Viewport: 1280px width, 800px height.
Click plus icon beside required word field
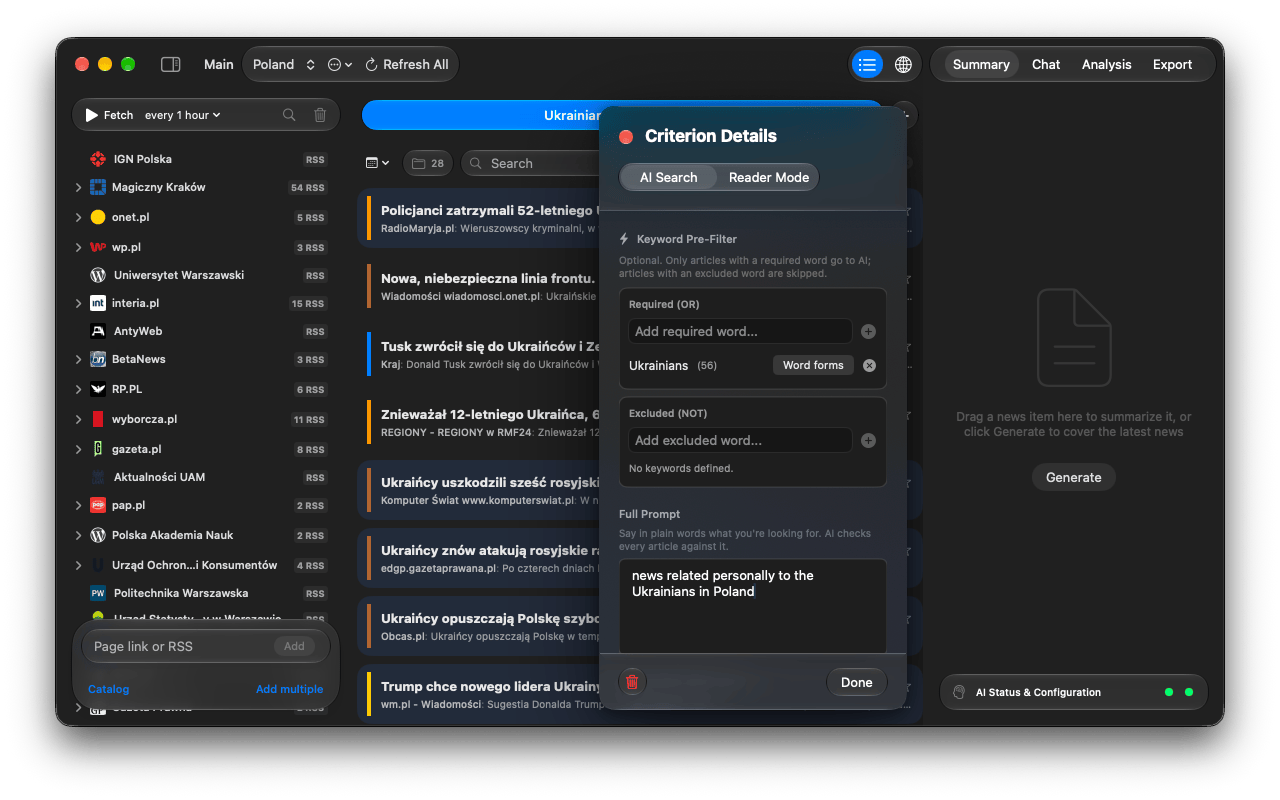tap(868, 331)
